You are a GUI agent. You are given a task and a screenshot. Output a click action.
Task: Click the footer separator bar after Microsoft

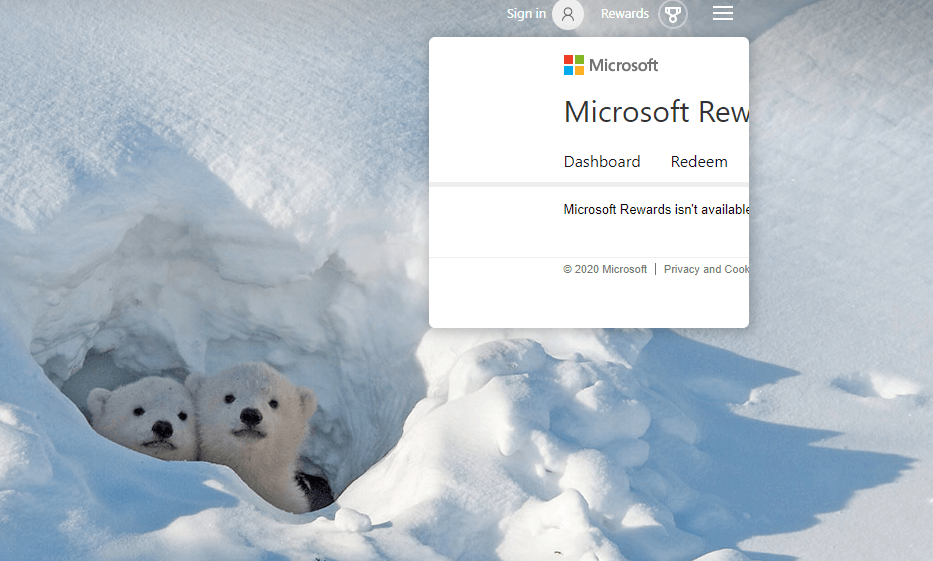(x=655, y=269)
